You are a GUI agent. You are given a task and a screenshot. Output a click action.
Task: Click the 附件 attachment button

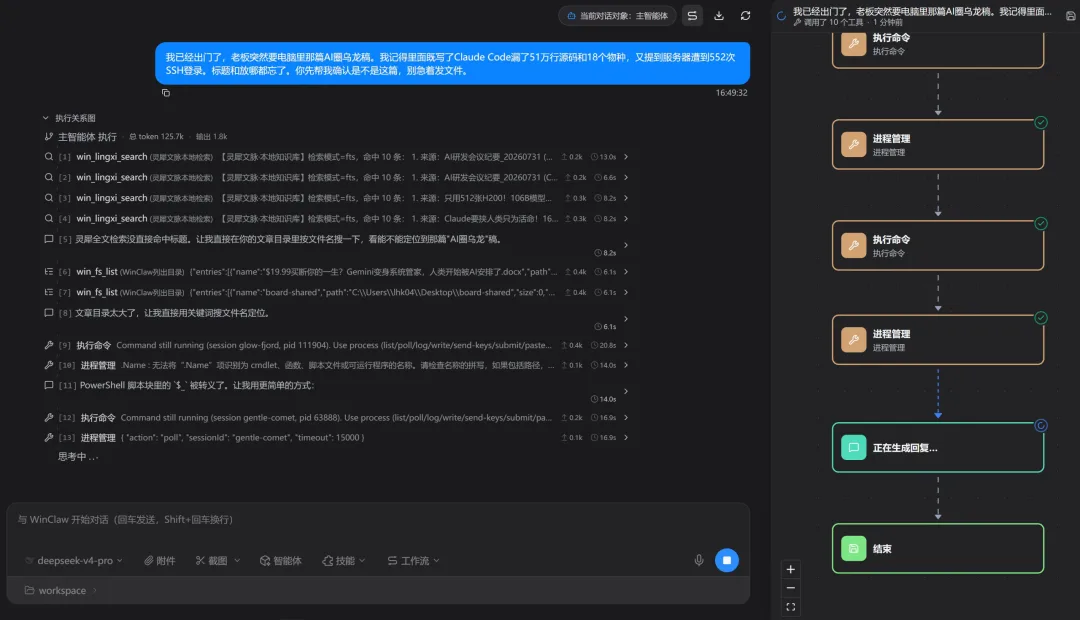click(159, 561)
